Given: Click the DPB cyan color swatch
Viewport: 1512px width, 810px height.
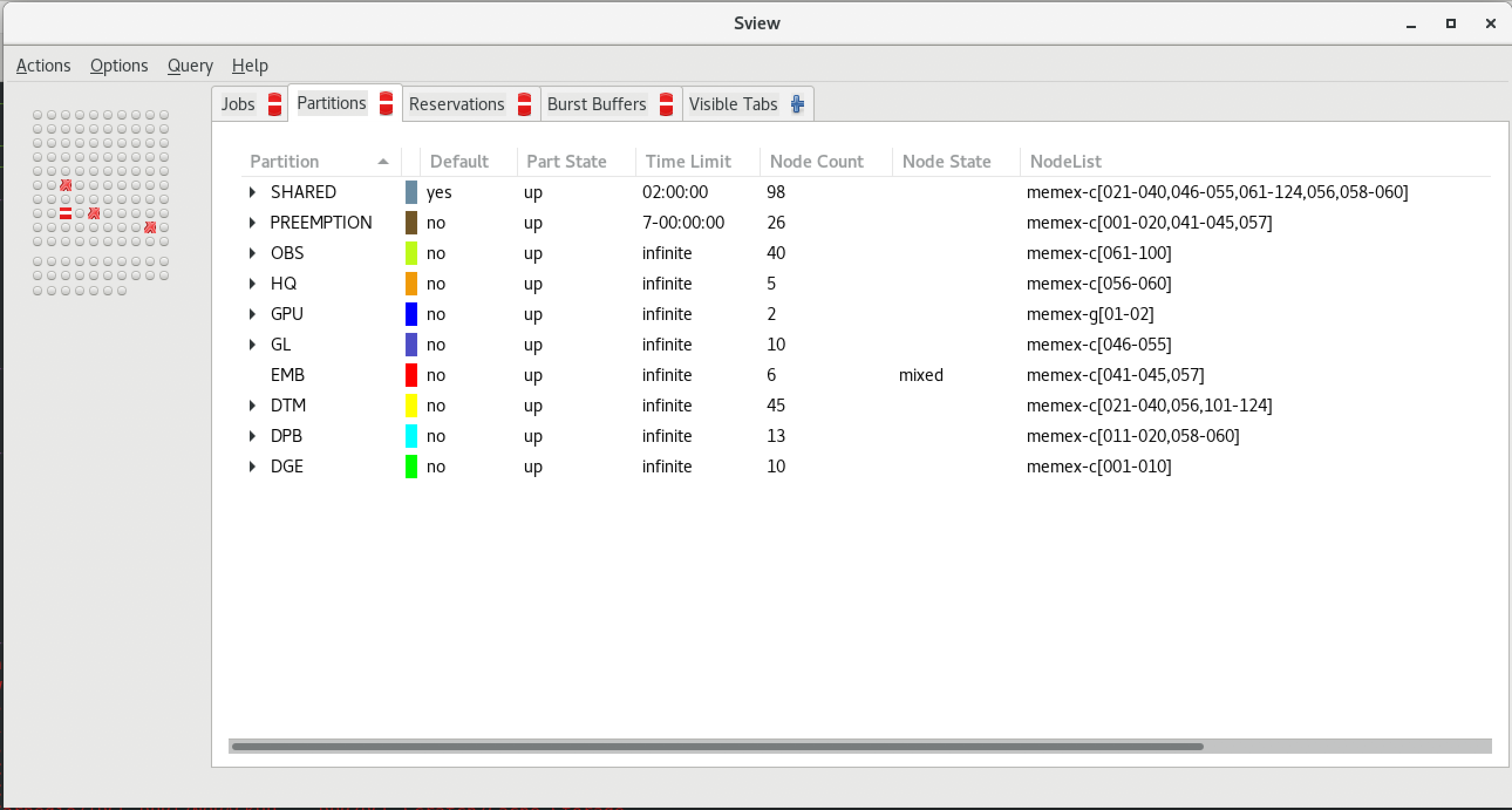Looking at the screenshot, I should pyautogui.click(x=411, y=436).
